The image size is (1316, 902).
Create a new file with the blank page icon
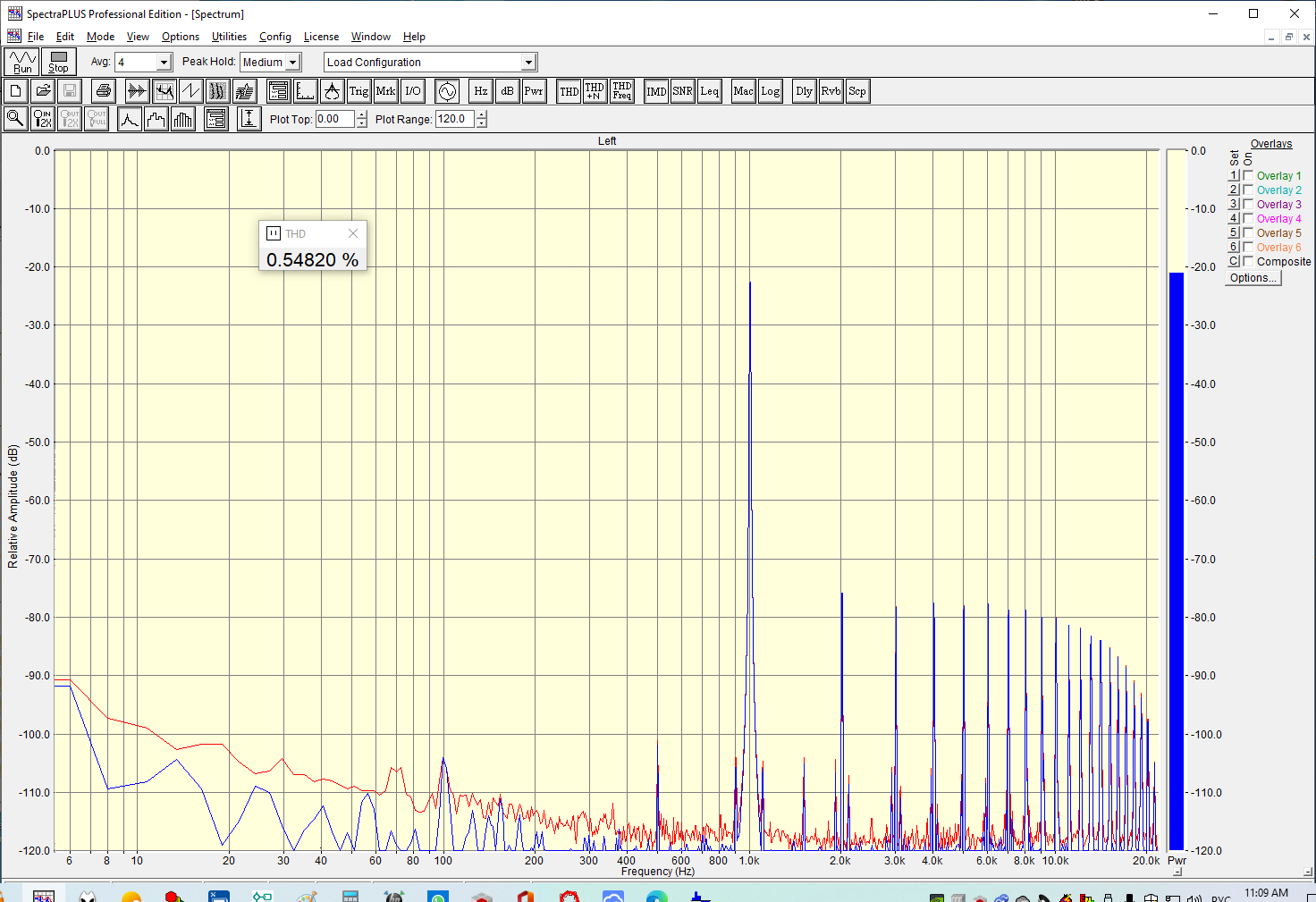[16, 91]
